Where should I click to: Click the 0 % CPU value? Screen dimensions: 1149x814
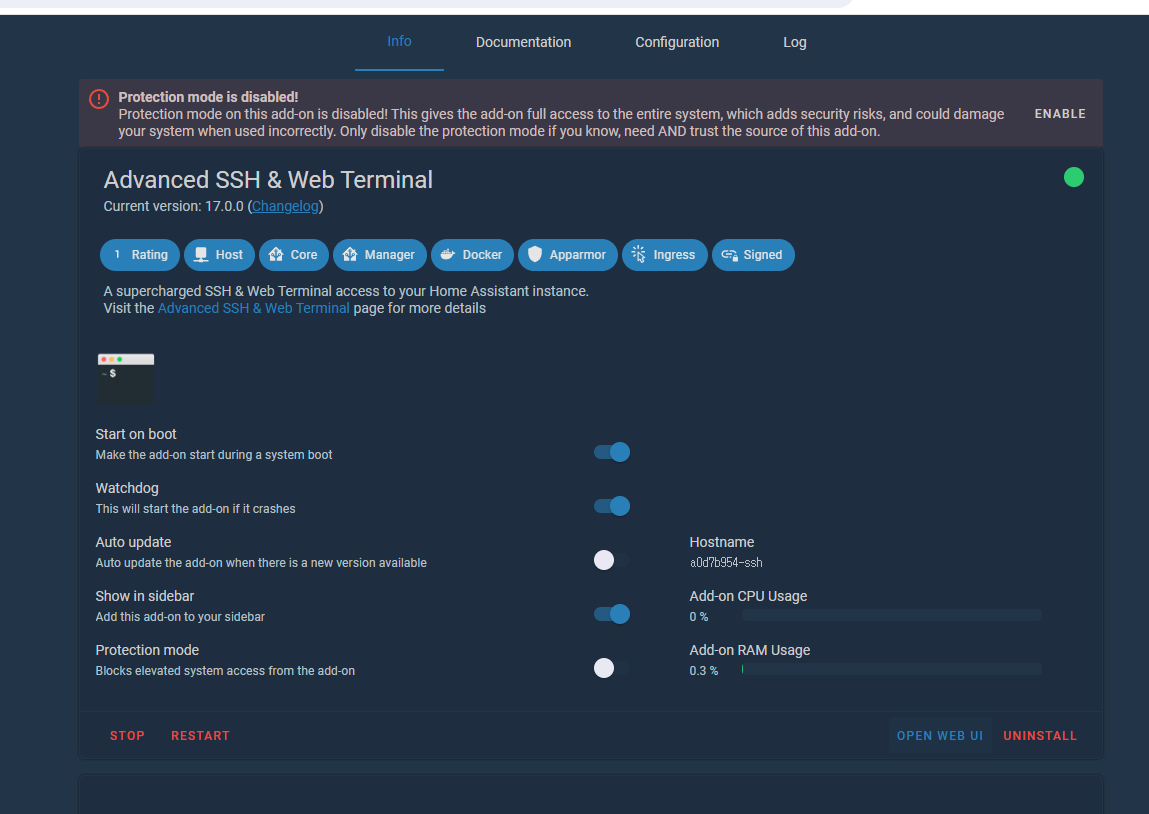click(698, 617)
